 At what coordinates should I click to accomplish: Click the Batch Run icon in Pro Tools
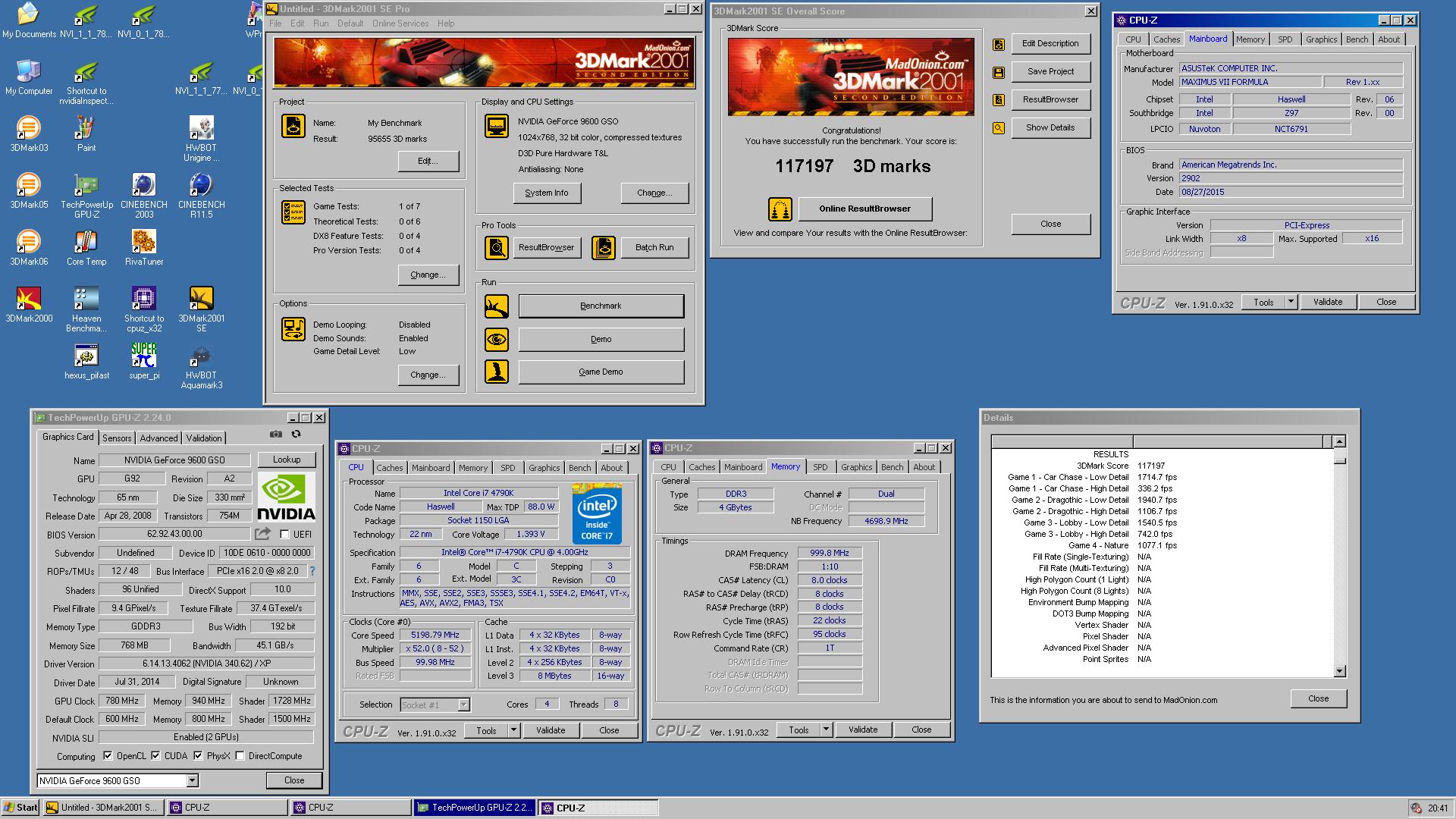point(604,247)
